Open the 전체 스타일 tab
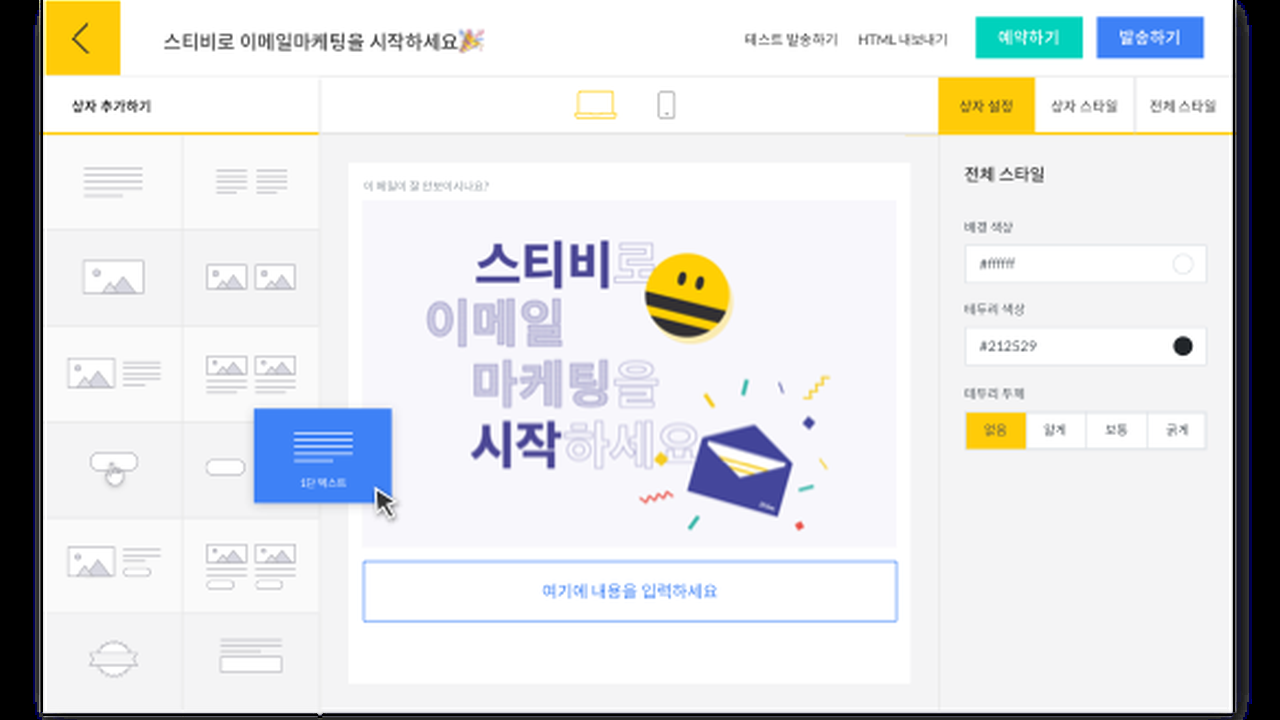Image resolution: width=1280 pixels, height=720 pixels. (1183, 106)
